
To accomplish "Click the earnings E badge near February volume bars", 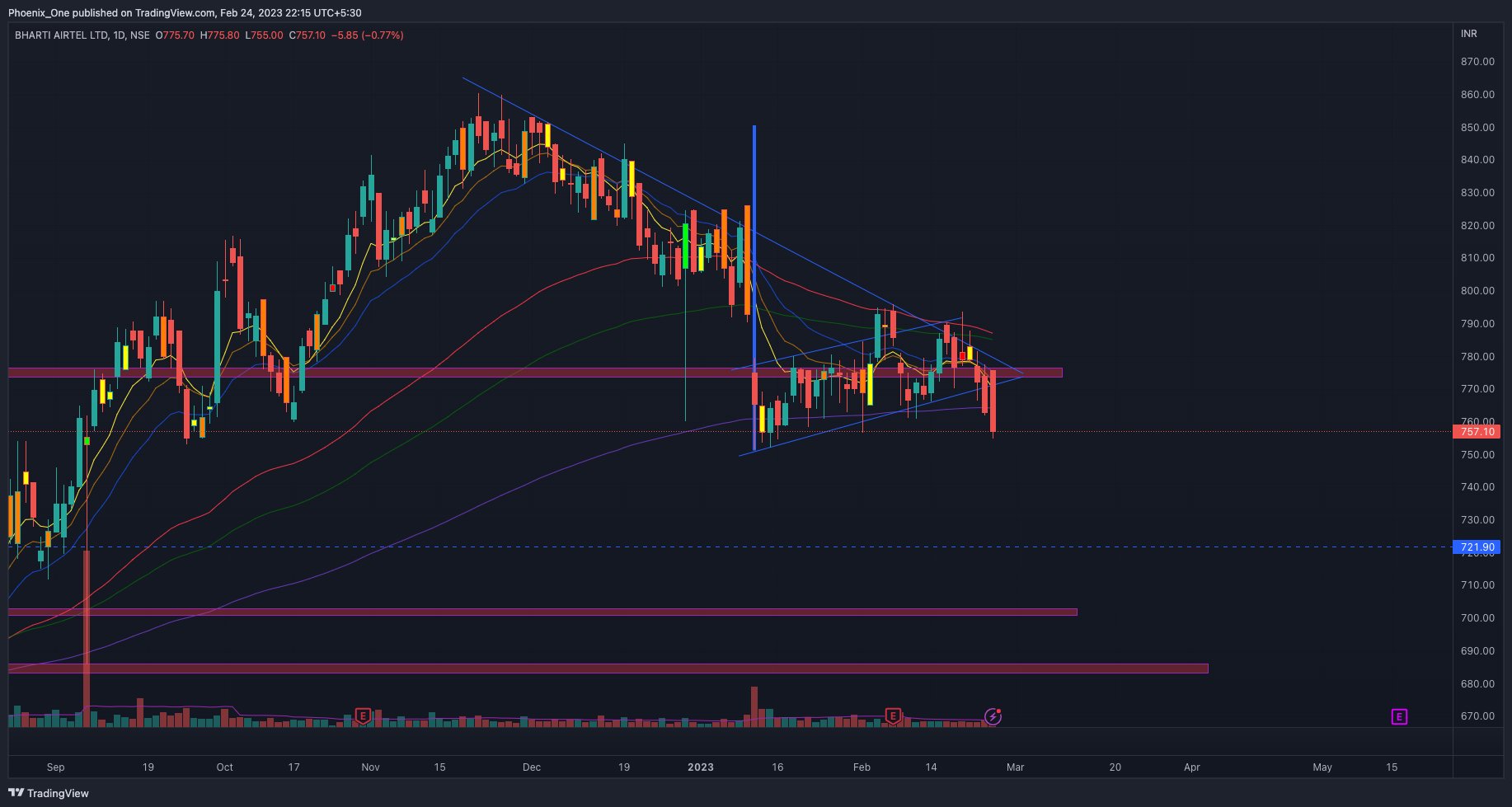I will click(892, 716).
